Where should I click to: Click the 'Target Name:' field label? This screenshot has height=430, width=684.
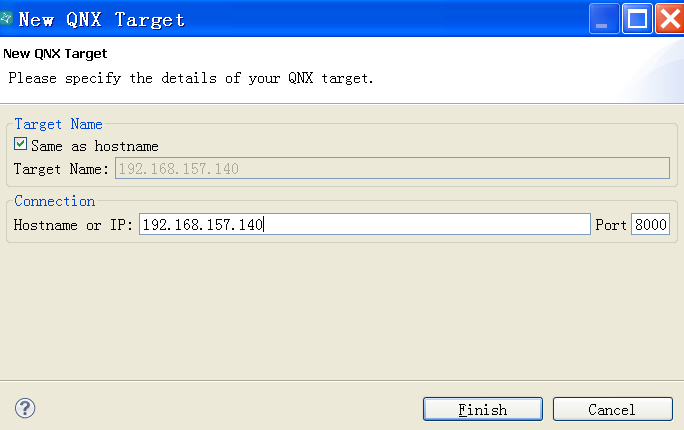click(x=61, y=169)
